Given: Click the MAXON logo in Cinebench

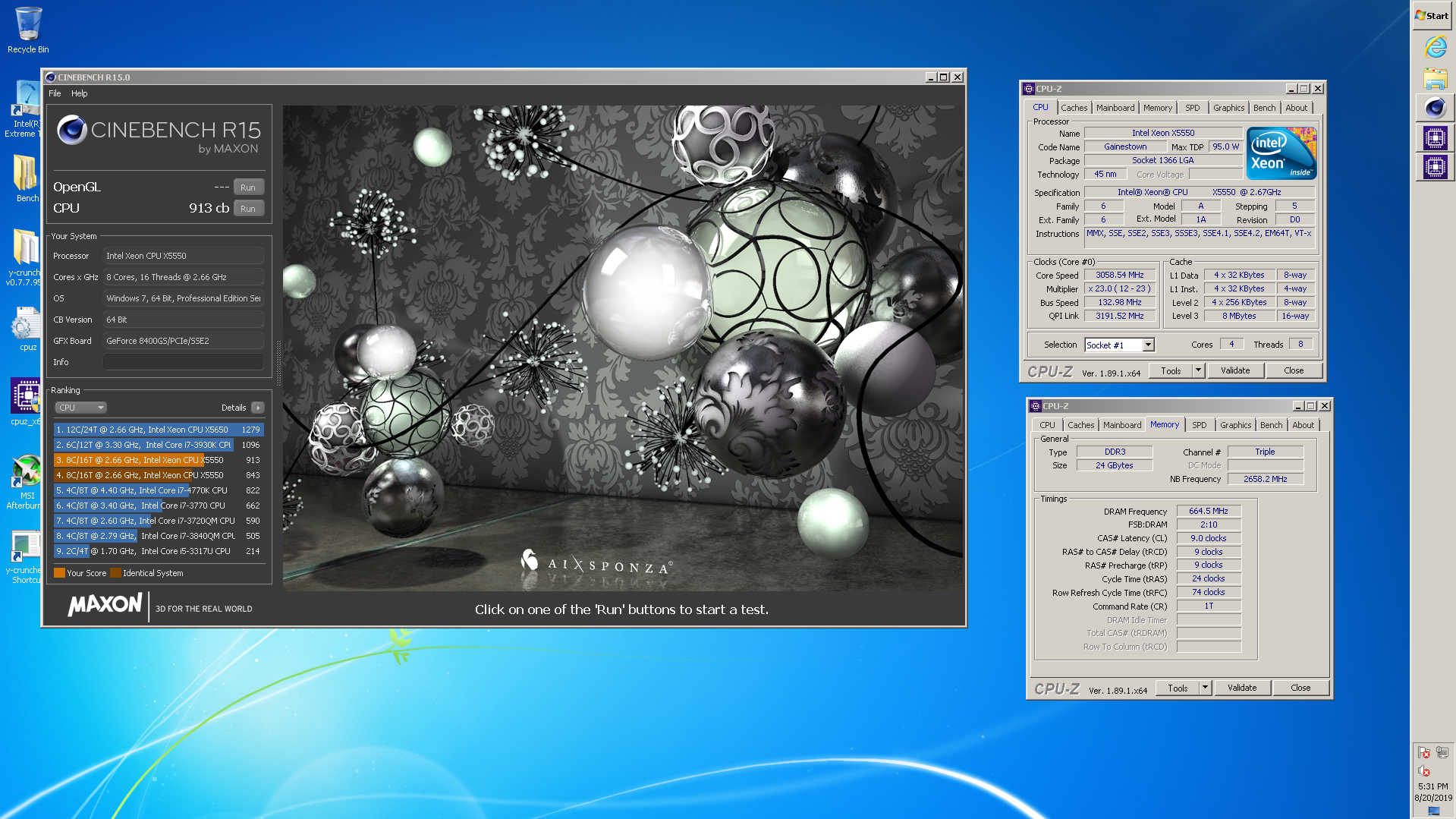Looking at the screenshot, I should (x=105, y=605).
